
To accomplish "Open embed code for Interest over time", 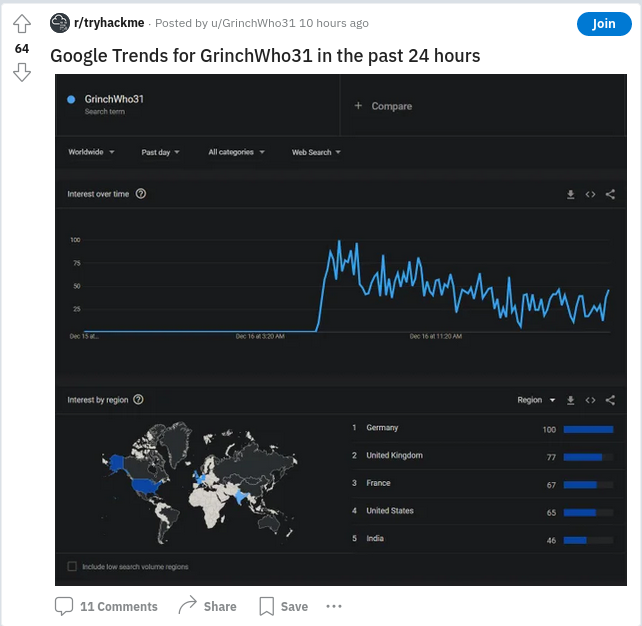I will (x=590, y=194).
